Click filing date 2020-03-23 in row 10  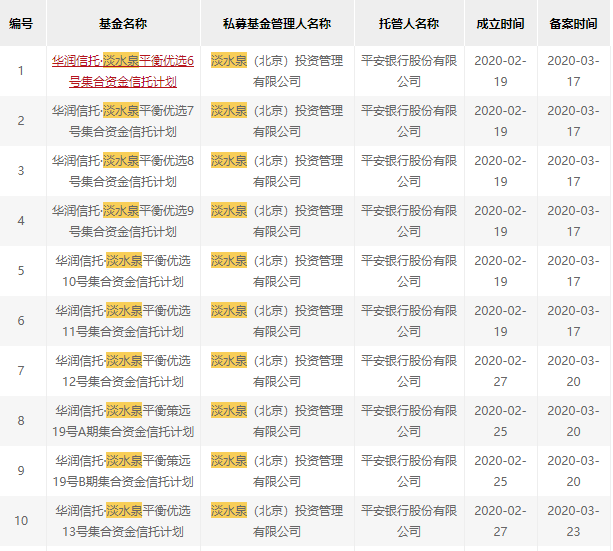574,521
